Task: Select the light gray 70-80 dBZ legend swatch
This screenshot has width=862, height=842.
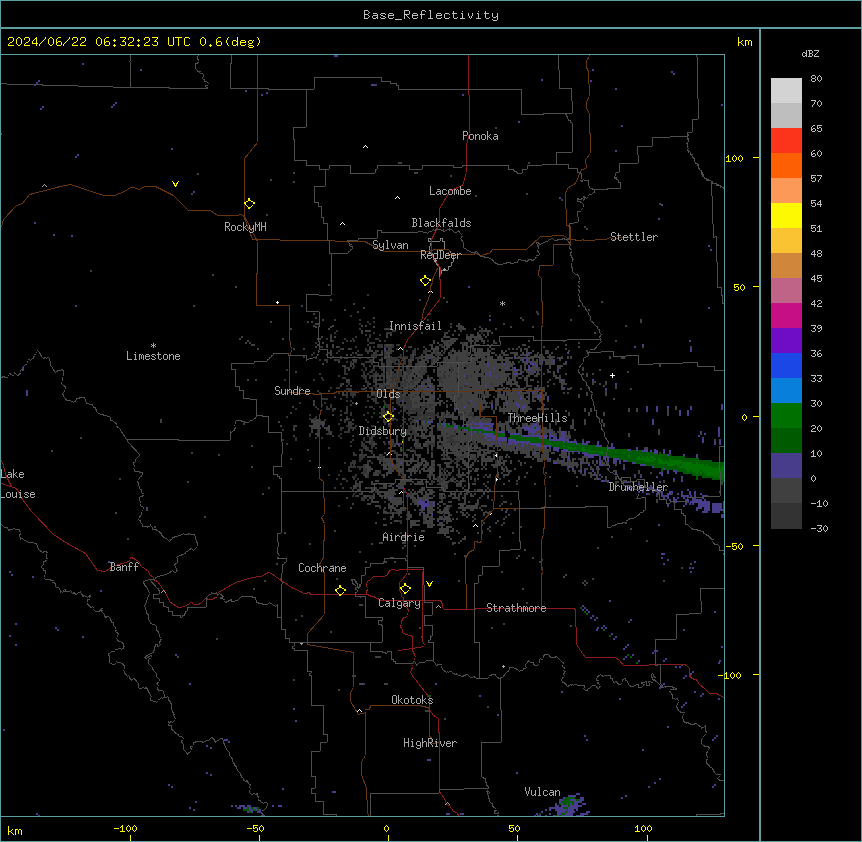Action: (x=786, y=91)
